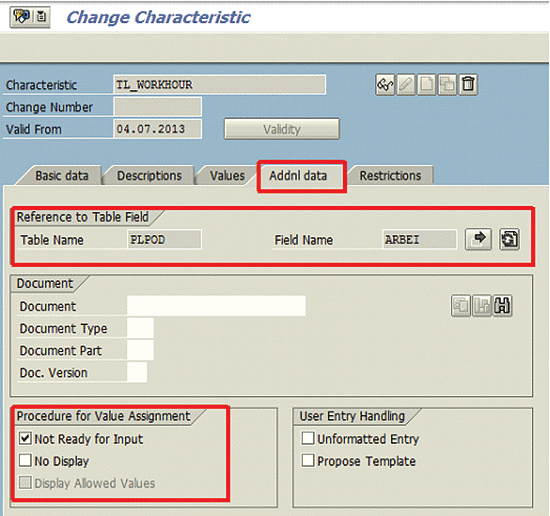Select the Restrictions tab
The width and height of the screenshot is (550, 516).
tap(390, 175)
